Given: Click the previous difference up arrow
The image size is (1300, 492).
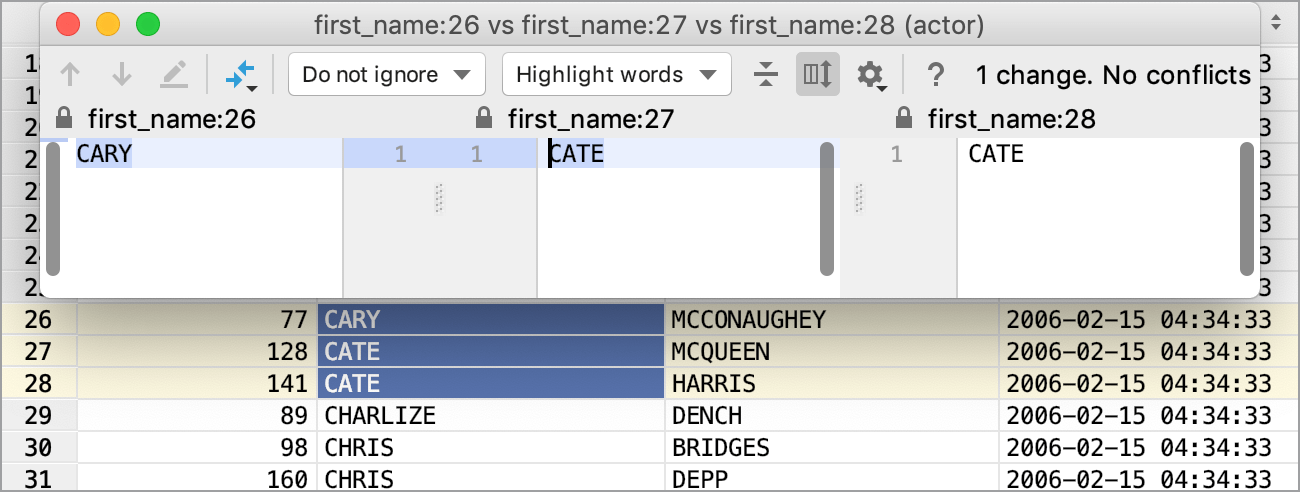Looking at the screenshot, I should [x=69, y=74].
